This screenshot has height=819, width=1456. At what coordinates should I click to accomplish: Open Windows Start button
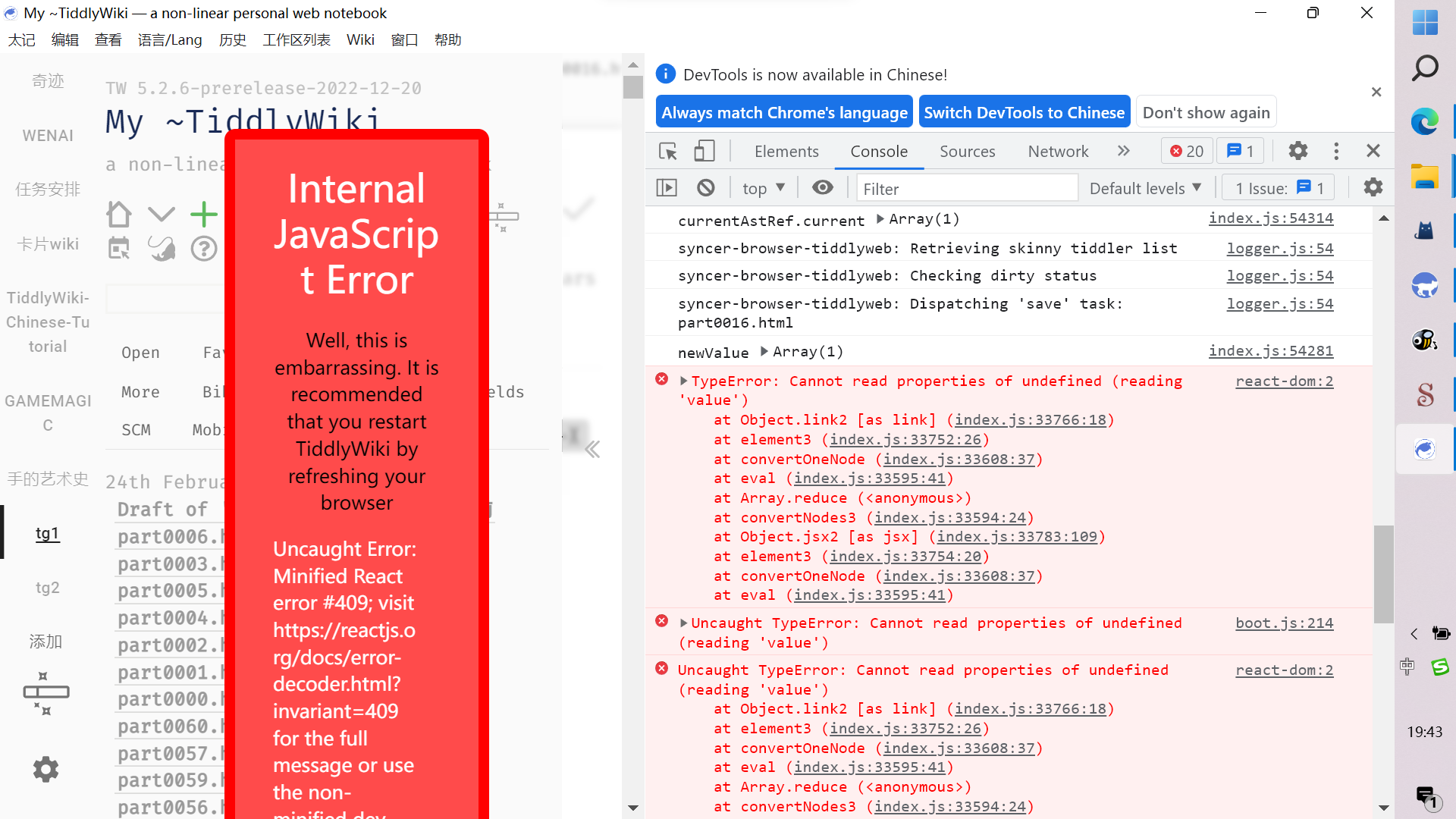coord(1425,23)
